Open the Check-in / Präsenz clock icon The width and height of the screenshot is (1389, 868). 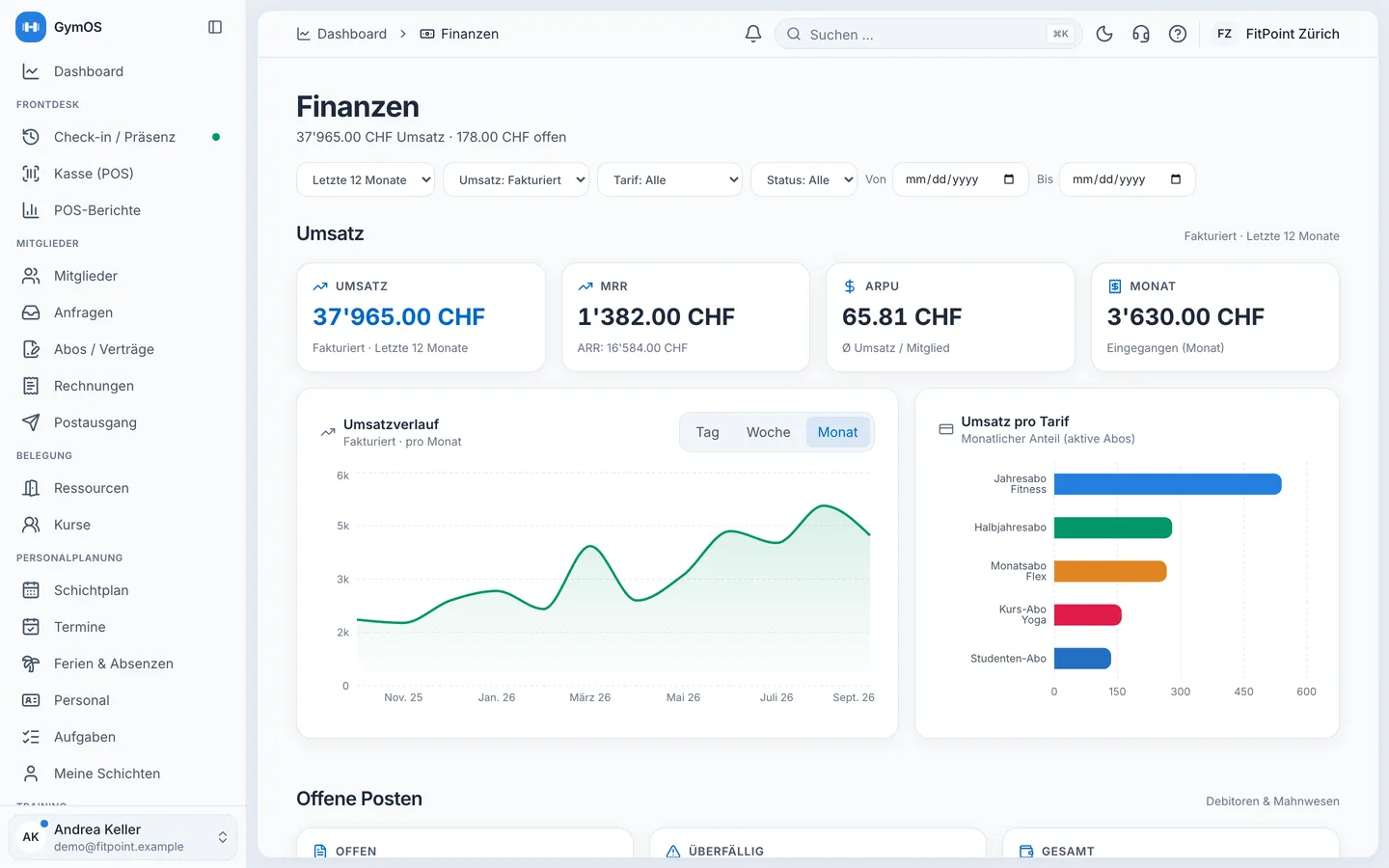coord(31,137)
